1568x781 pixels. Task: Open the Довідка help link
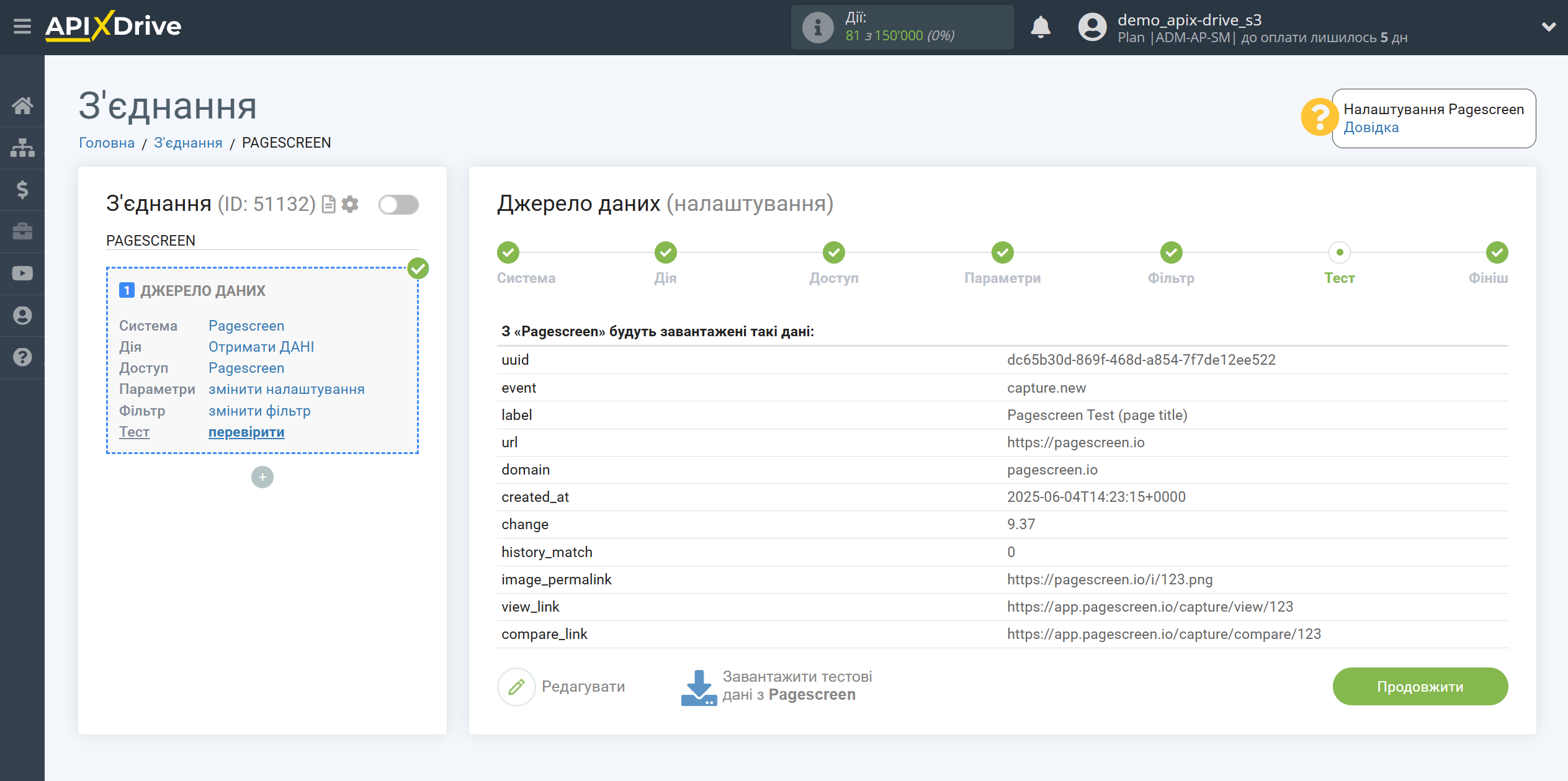1371,127
